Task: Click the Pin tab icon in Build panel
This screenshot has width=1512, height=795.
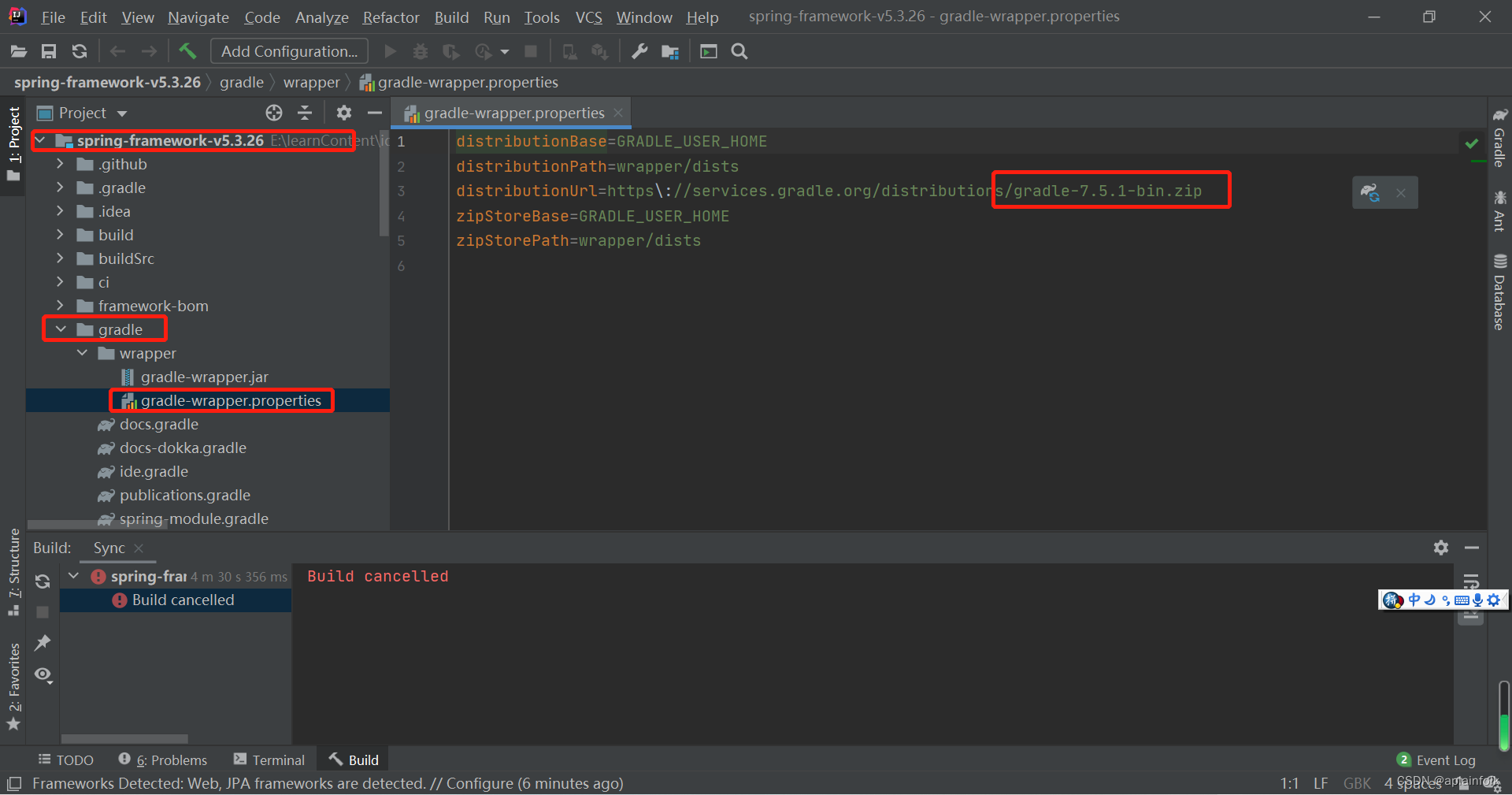Action: pyautogui.click(x=43, y=643)
